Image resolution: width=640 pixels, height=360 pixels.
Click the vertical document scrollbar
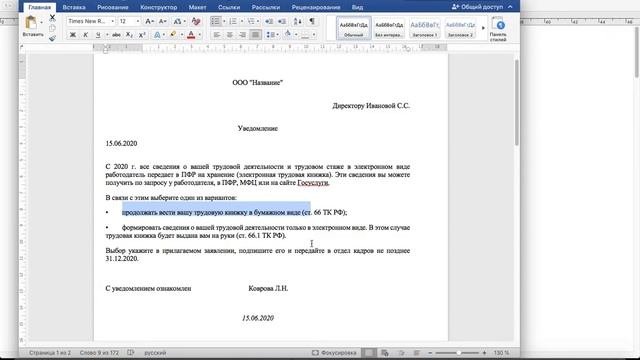[x=516, y=102]
